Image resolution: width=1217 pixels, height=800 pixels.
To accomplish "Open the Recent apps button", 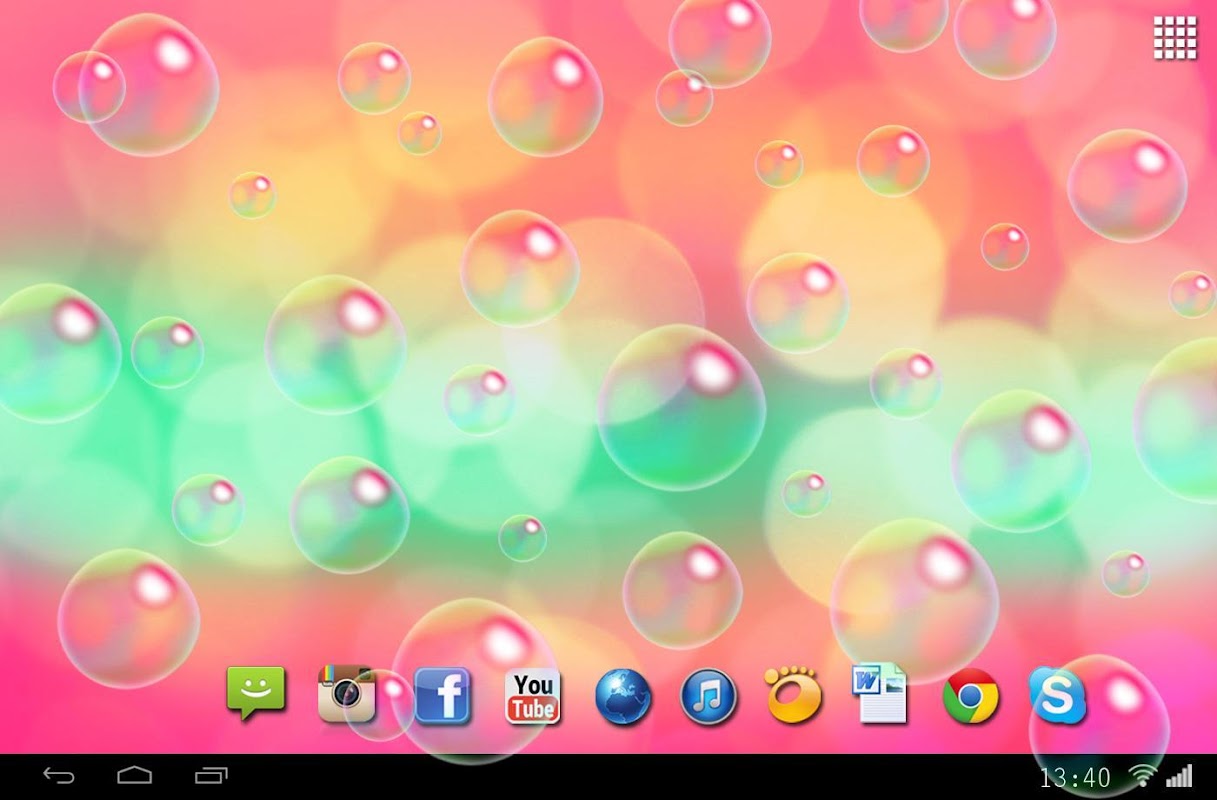I will point(211,775).
